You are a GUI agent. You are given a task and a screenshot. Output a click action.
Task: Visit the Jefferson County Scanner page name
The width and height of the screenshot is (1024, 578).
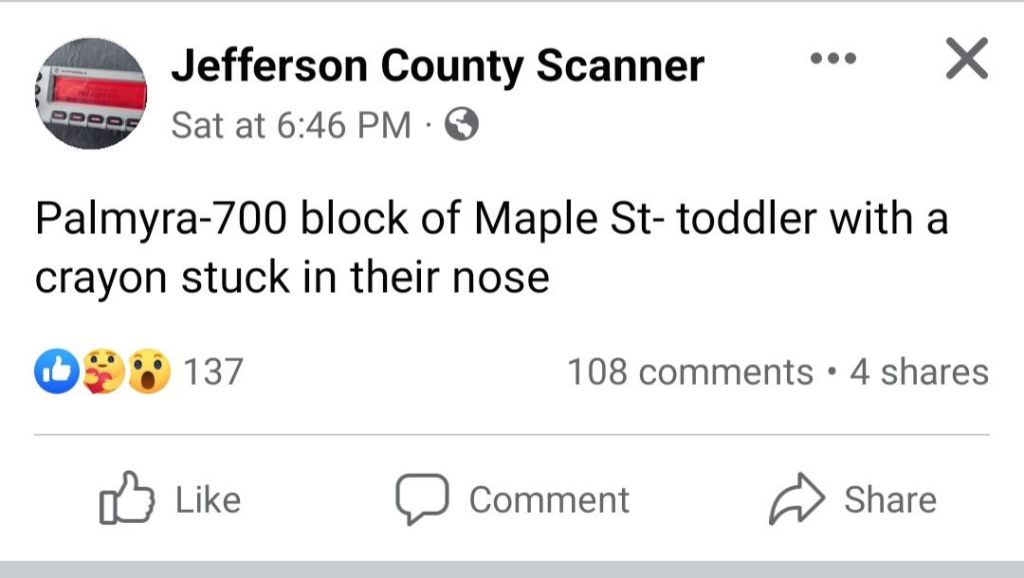click(x=437, y=66)
